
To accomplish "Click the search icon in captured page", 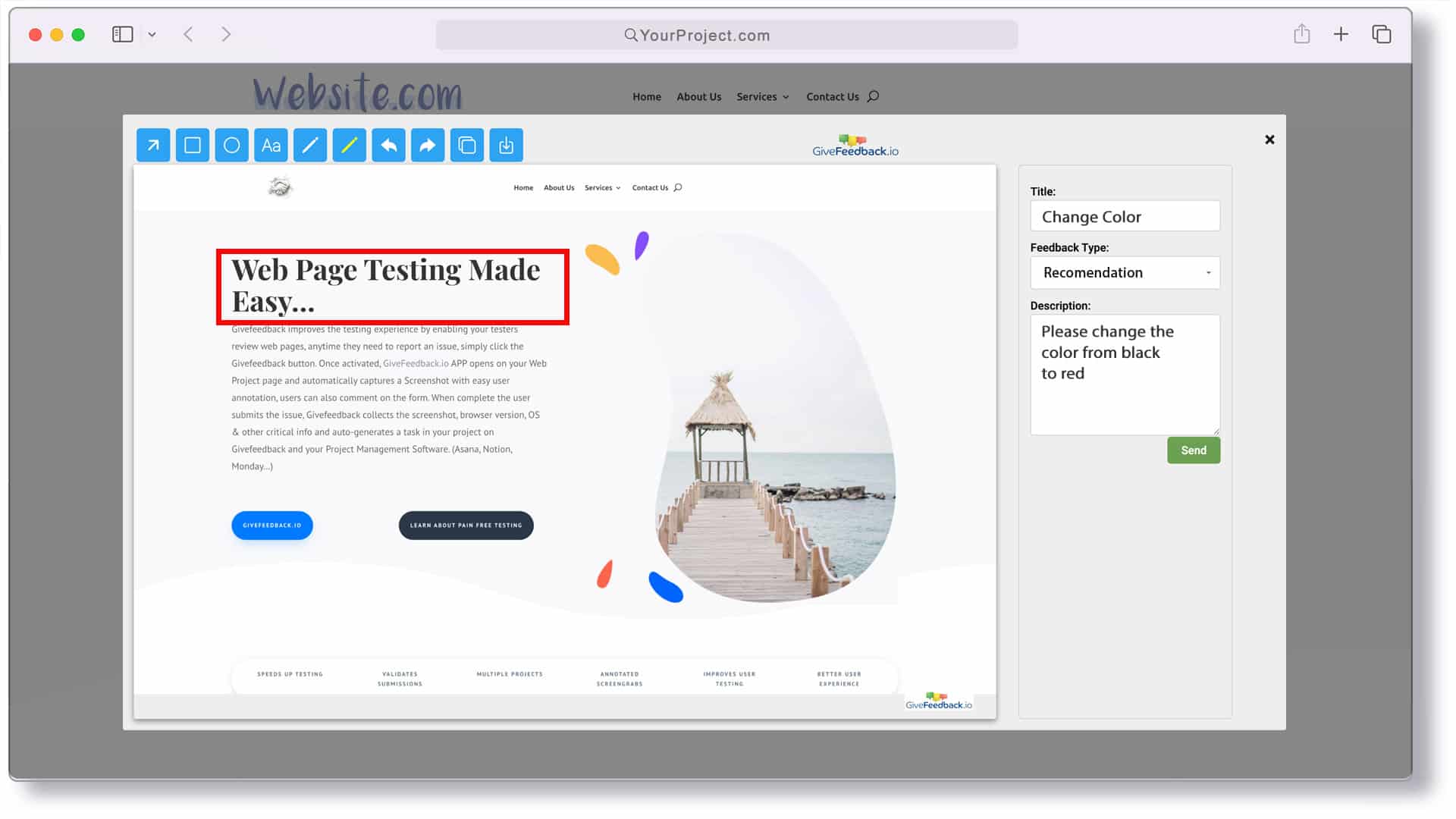I will click(678, 187).
